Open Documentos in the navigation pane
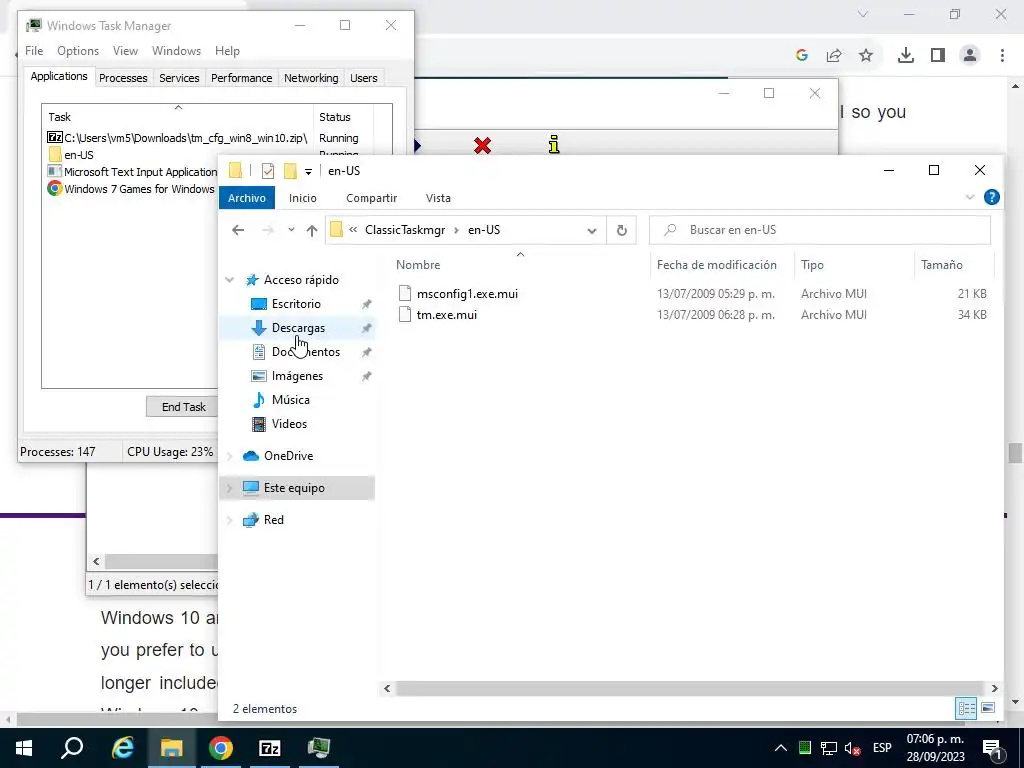Image resolution: width=1024 pixels, height=768 pixels. (x=306, y=352)
